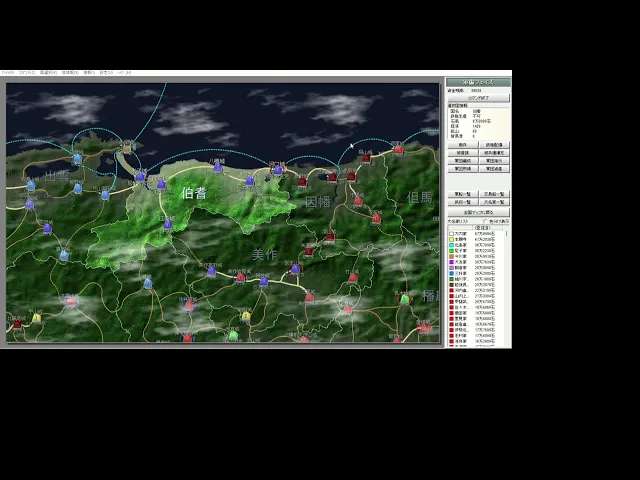640x480 pixels.
Task: Select the green castle at the map's bottom edge
Action: pos(233,336)
